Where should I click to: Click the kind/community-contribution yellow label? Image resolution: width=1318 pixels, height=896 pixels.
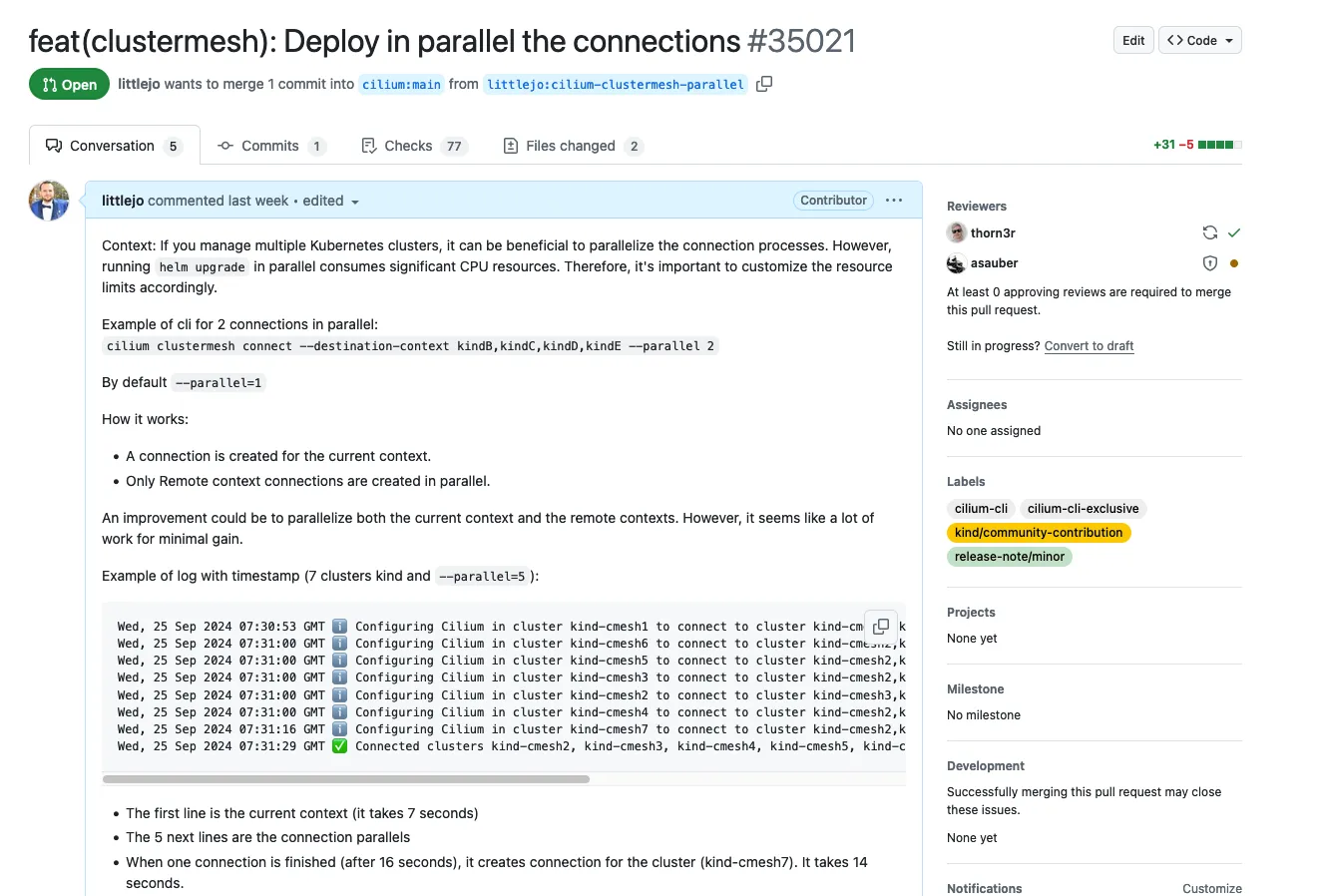pos(1038,533)
